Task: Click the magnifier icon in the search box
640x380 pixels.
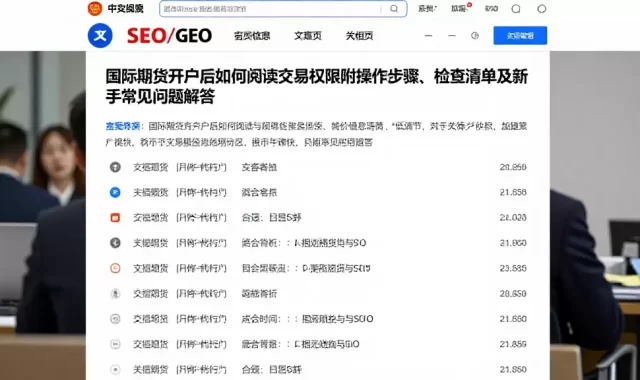Action: 394,9
